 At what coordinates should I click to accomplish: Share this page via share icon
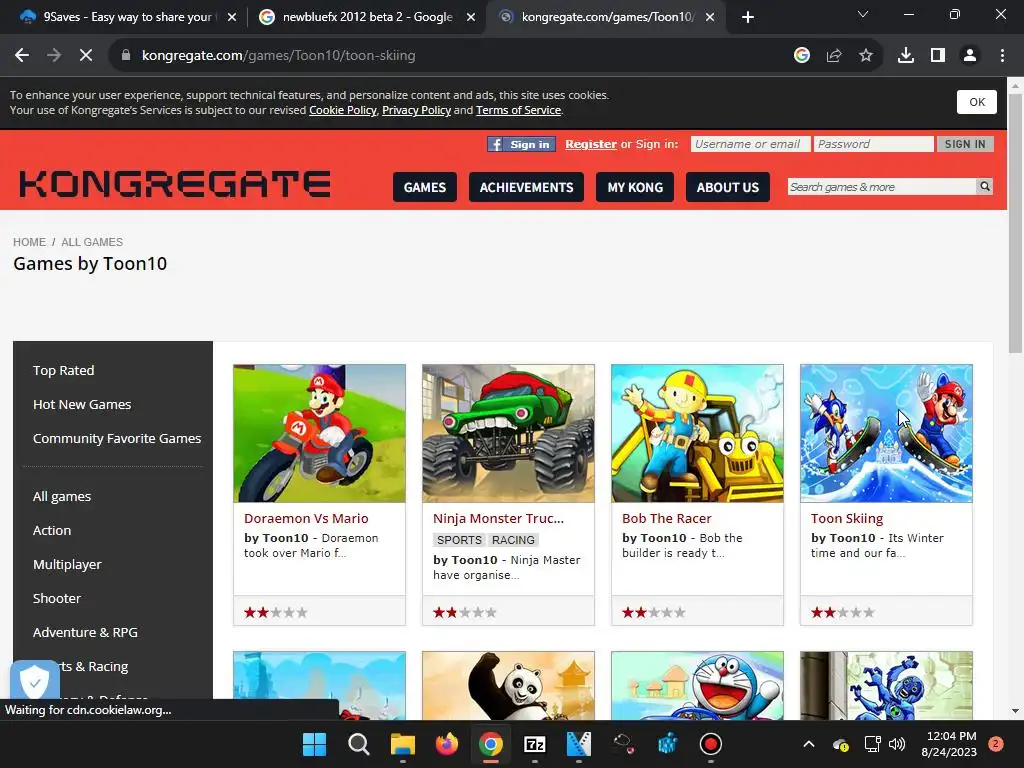(x=834, y=56)
